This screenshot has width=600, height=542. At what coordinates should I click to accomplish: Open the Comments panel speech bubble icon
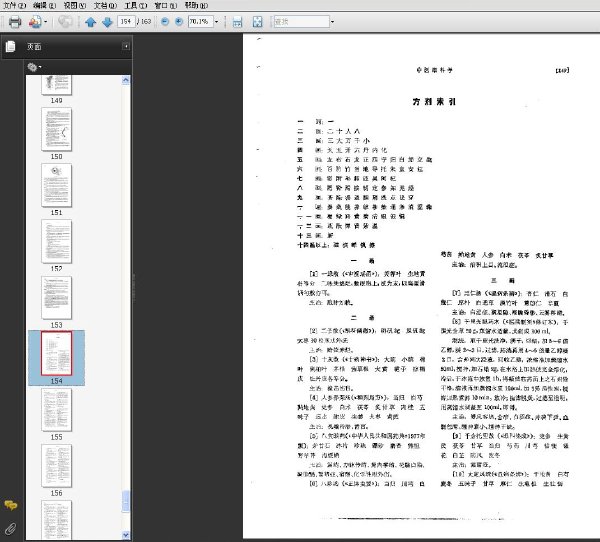pyautogui.click(x=10, y=506)
